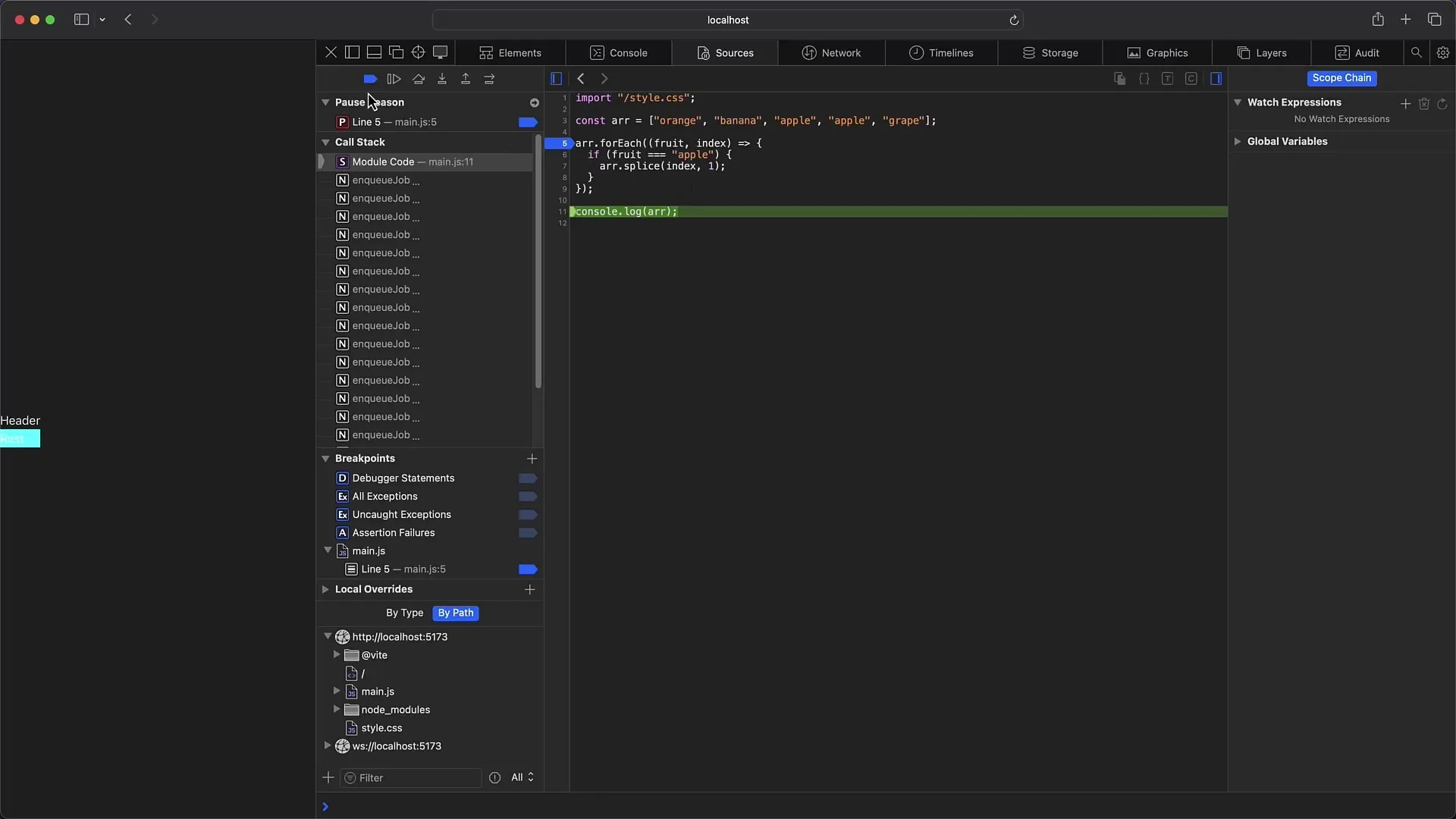Add a new watch expression
This screenshot has height=819, width=1456.
point(1405,103)
